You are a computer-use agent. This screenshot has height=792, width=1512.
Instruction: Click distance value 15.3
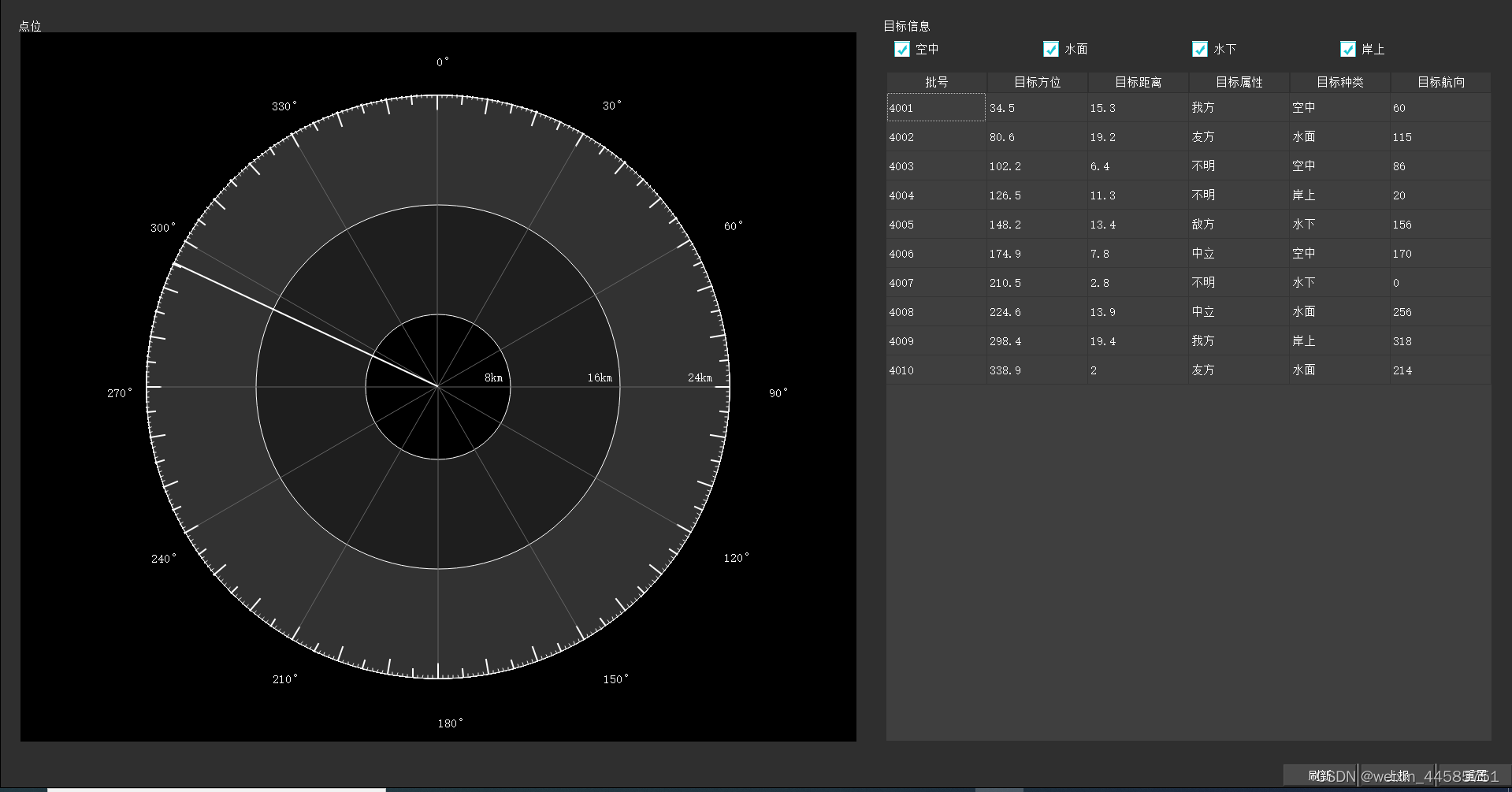pos(1139,108)
